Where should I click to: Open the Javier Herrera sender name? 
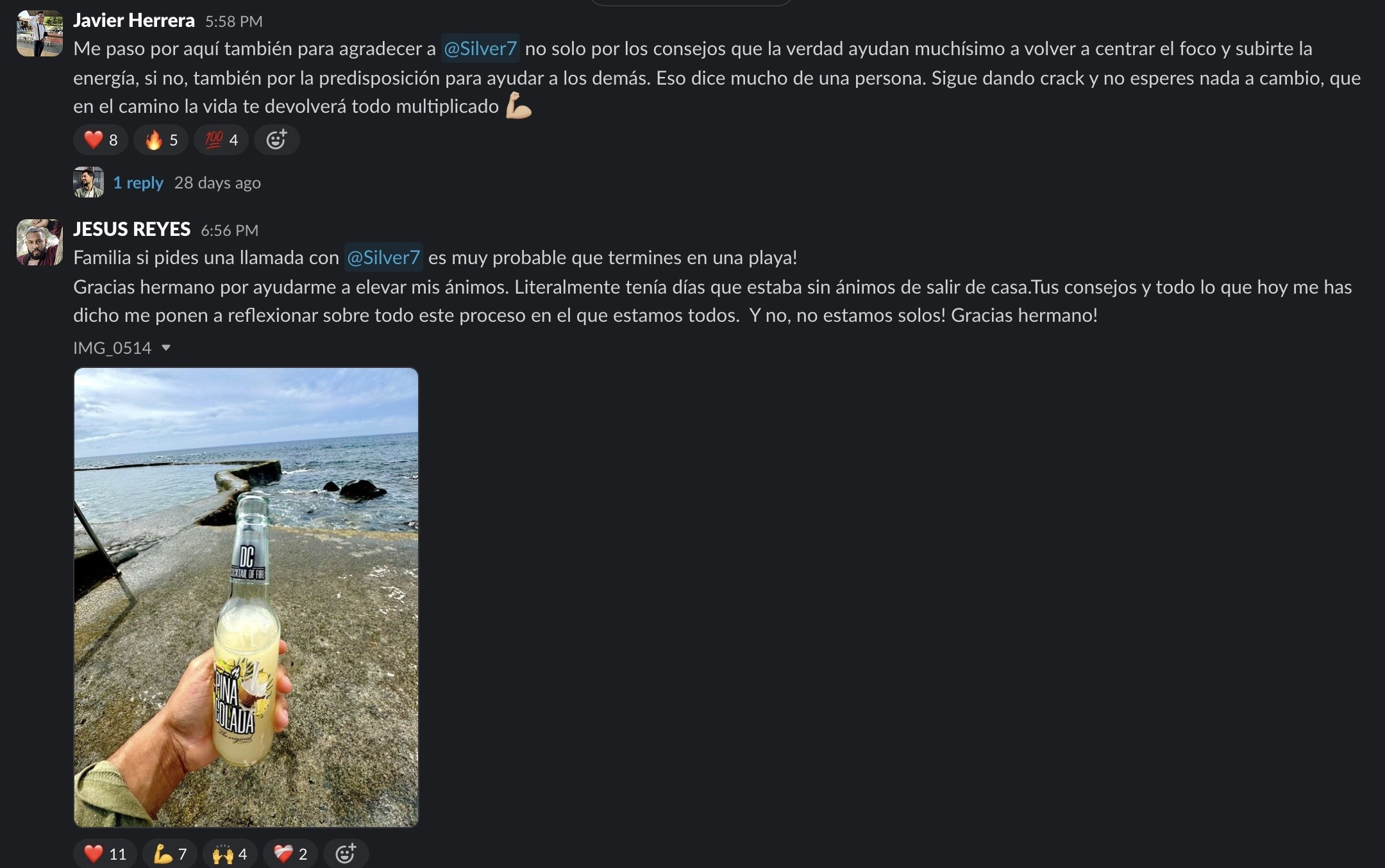coord(134,21)
